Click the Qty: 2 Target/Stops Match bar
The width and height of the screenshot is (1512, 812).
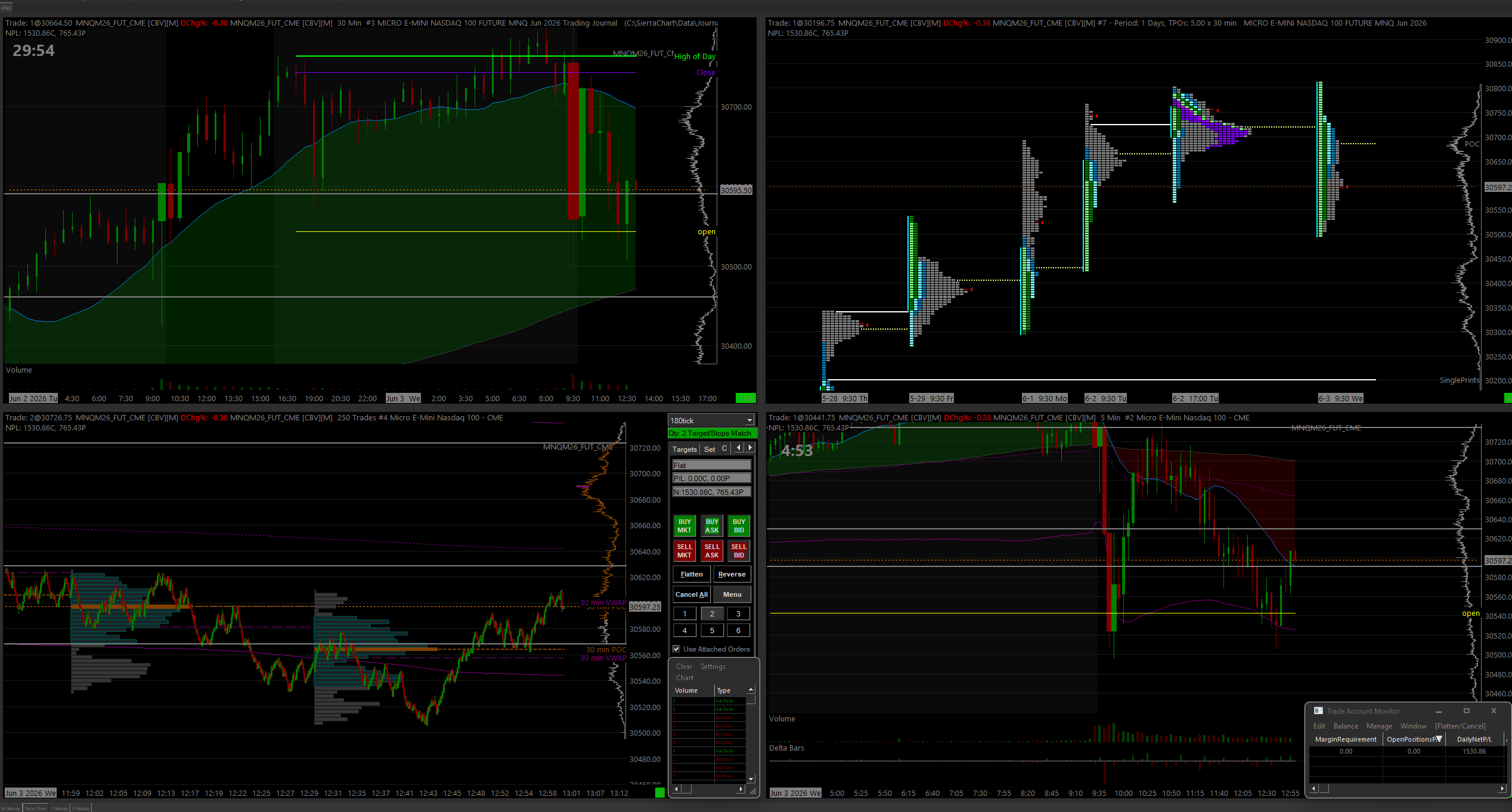(x=712, y=433)
